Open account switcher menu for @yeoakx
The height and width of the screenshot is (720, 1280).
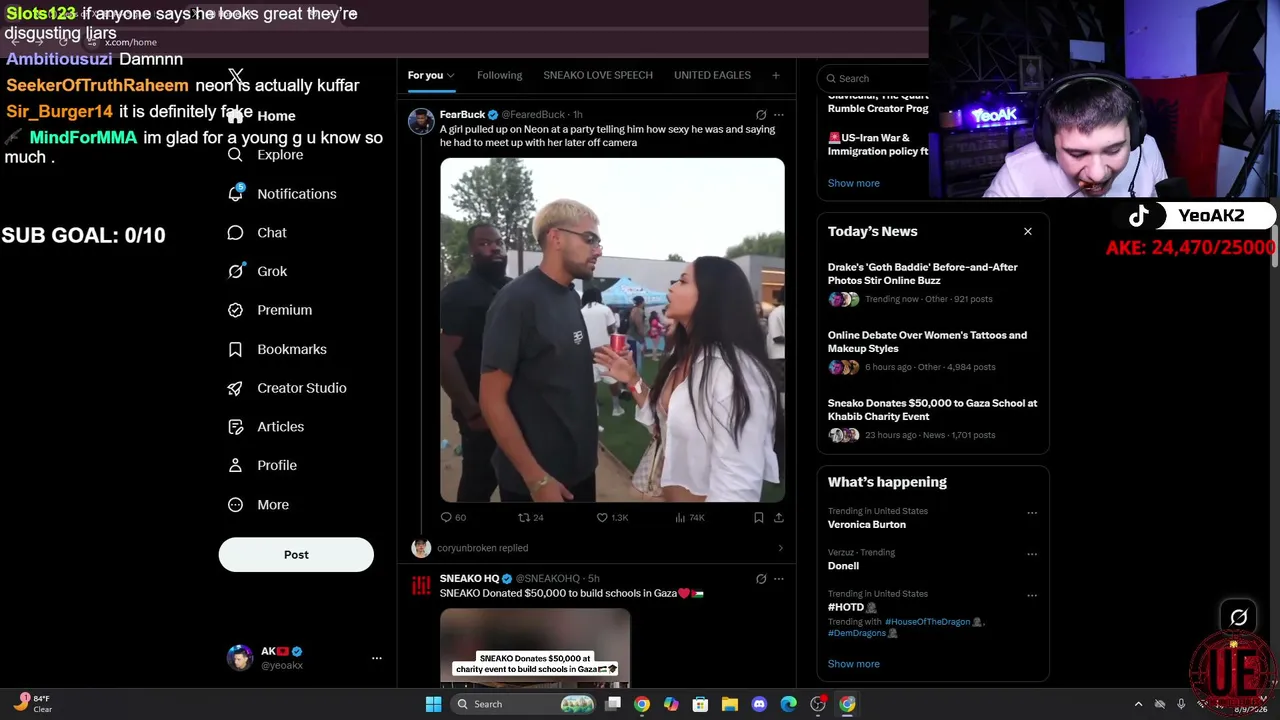coord(377,658)
